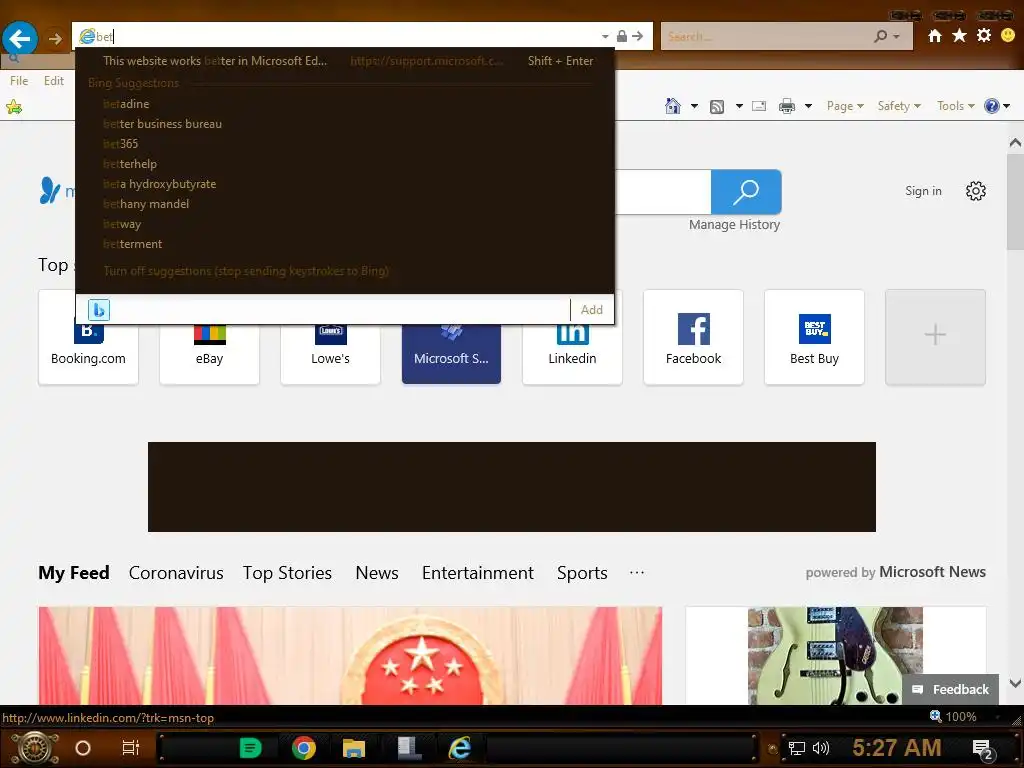Click the security lock icon in address bar
The width and height of the screenshot is (1024, 768).
[x=622, y=36]
